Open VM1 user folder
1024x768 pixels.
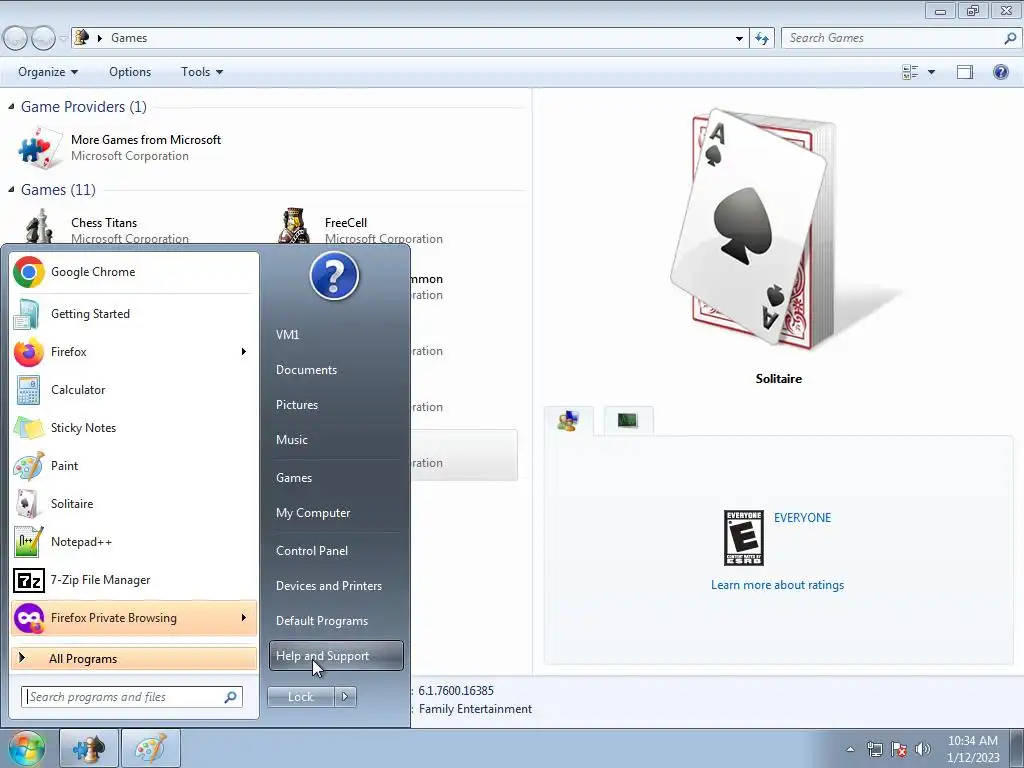(x=336, y=334)
